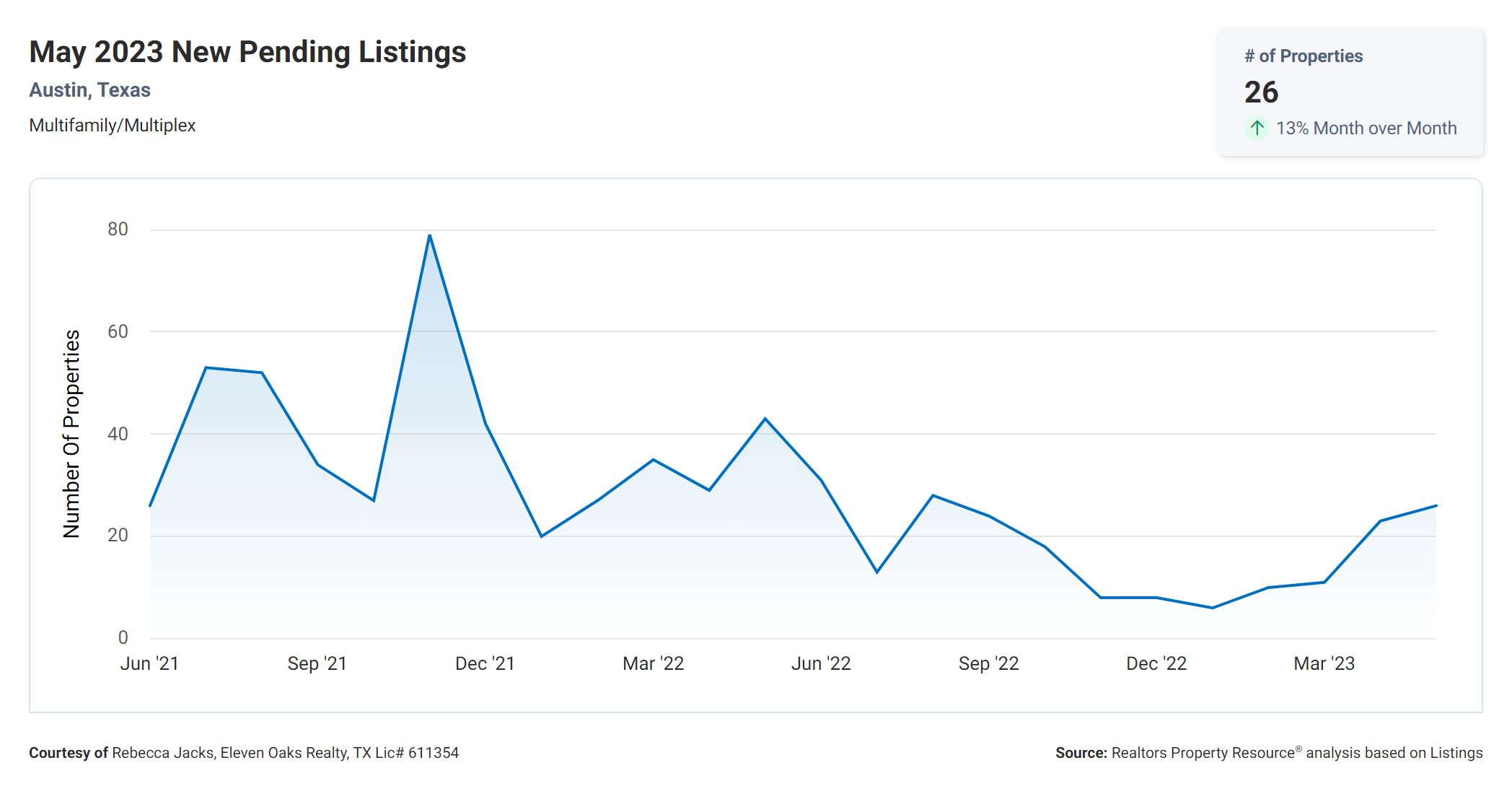Click the 'May 2023 New Pending Listings' title
The image size is (1512, 794).
coord(247,52)
